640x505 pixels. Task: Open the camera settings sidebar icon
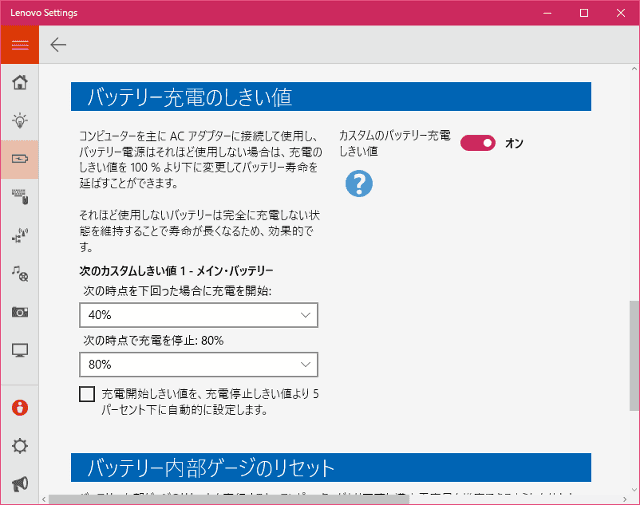(x=20, y=312)
